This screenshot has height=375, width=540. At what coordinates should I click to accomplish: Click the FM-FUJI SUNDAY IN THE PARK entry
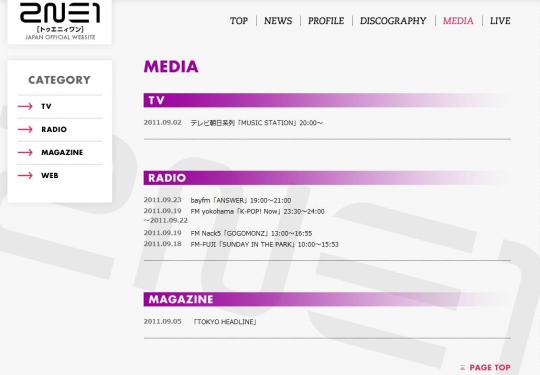point(264,244)
